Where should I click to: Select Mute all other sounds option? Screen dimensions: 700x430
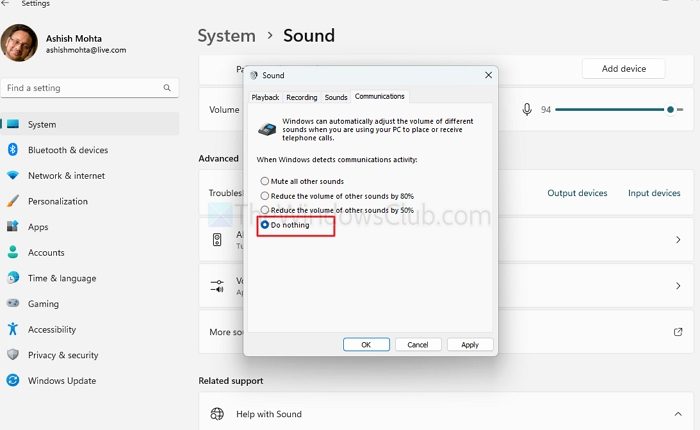point(265,181)
